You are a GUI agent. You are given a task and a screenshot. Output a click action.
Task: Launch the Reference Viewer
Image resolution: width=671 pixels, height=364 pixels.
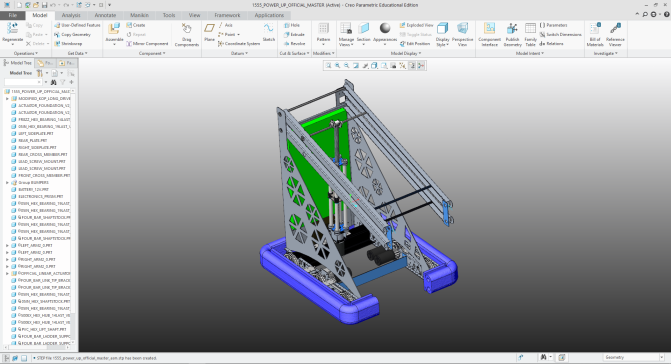[615, 29]
